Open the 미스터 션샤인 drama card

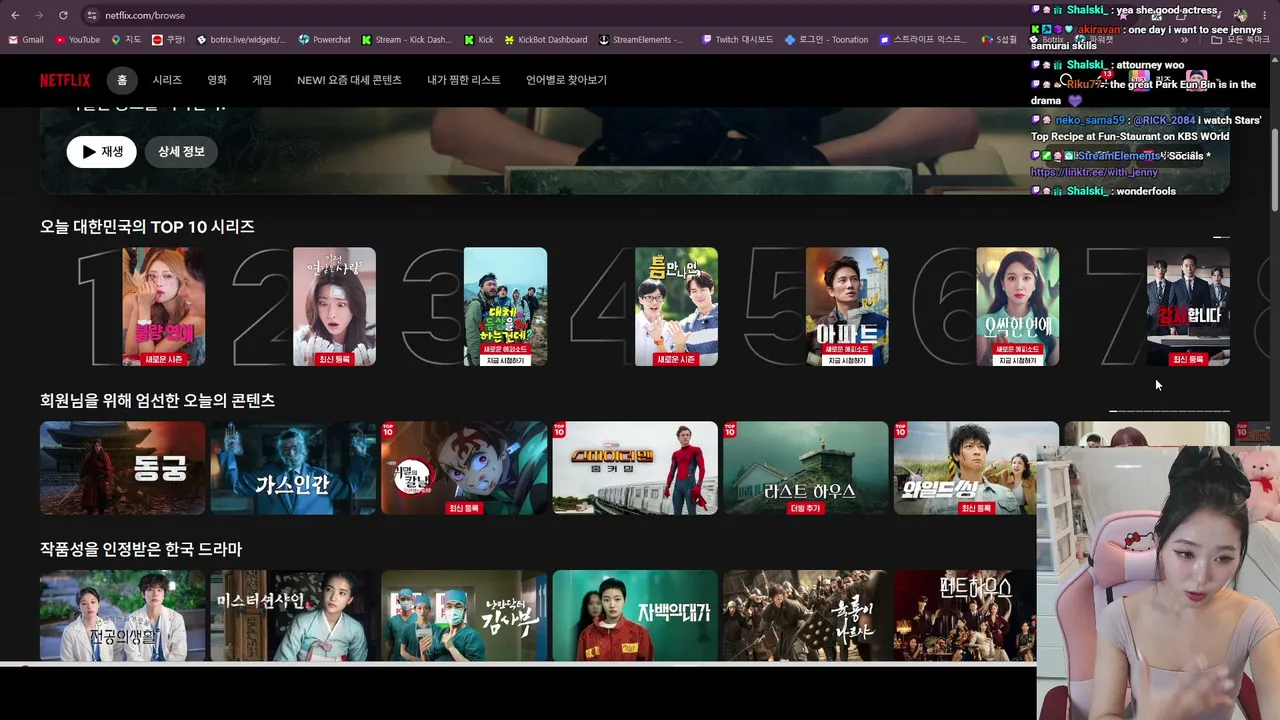[x=293, y=616]
